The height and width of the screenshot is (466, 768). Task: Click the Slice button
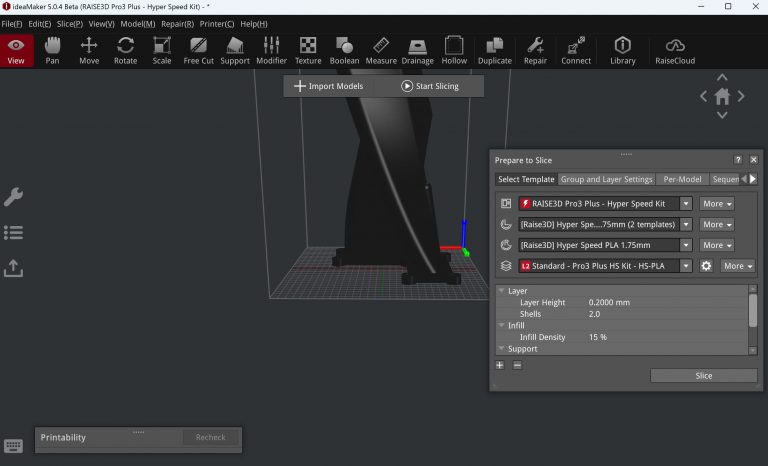[703, 376]
